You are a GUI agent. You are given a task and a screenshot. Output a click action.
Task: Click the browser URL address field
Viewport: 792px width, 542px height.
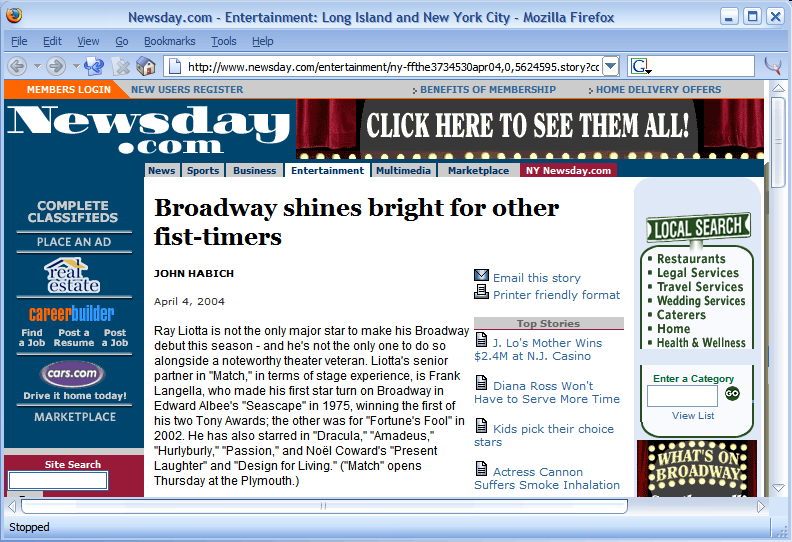pos(393,66)
